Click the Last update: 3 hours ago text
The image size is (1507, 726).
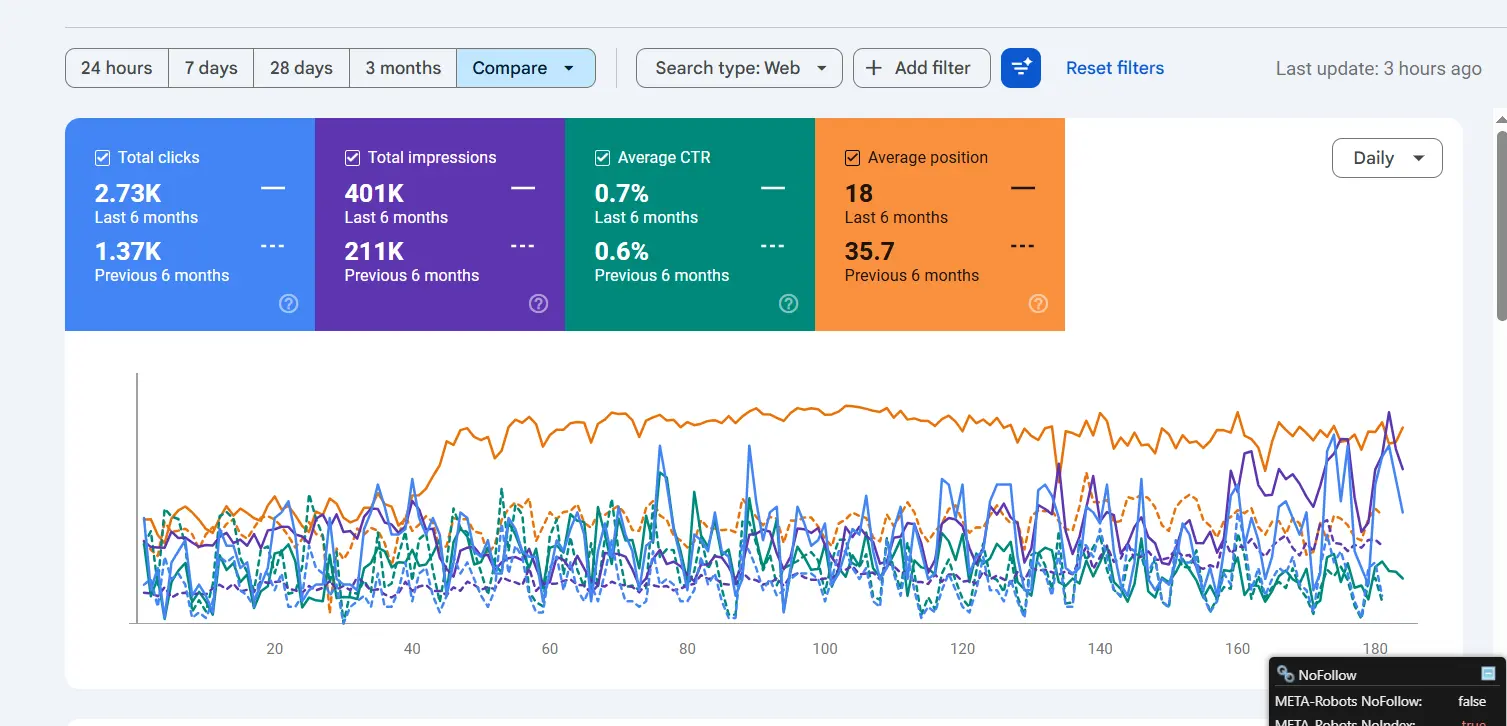(x=1379, y=68)
